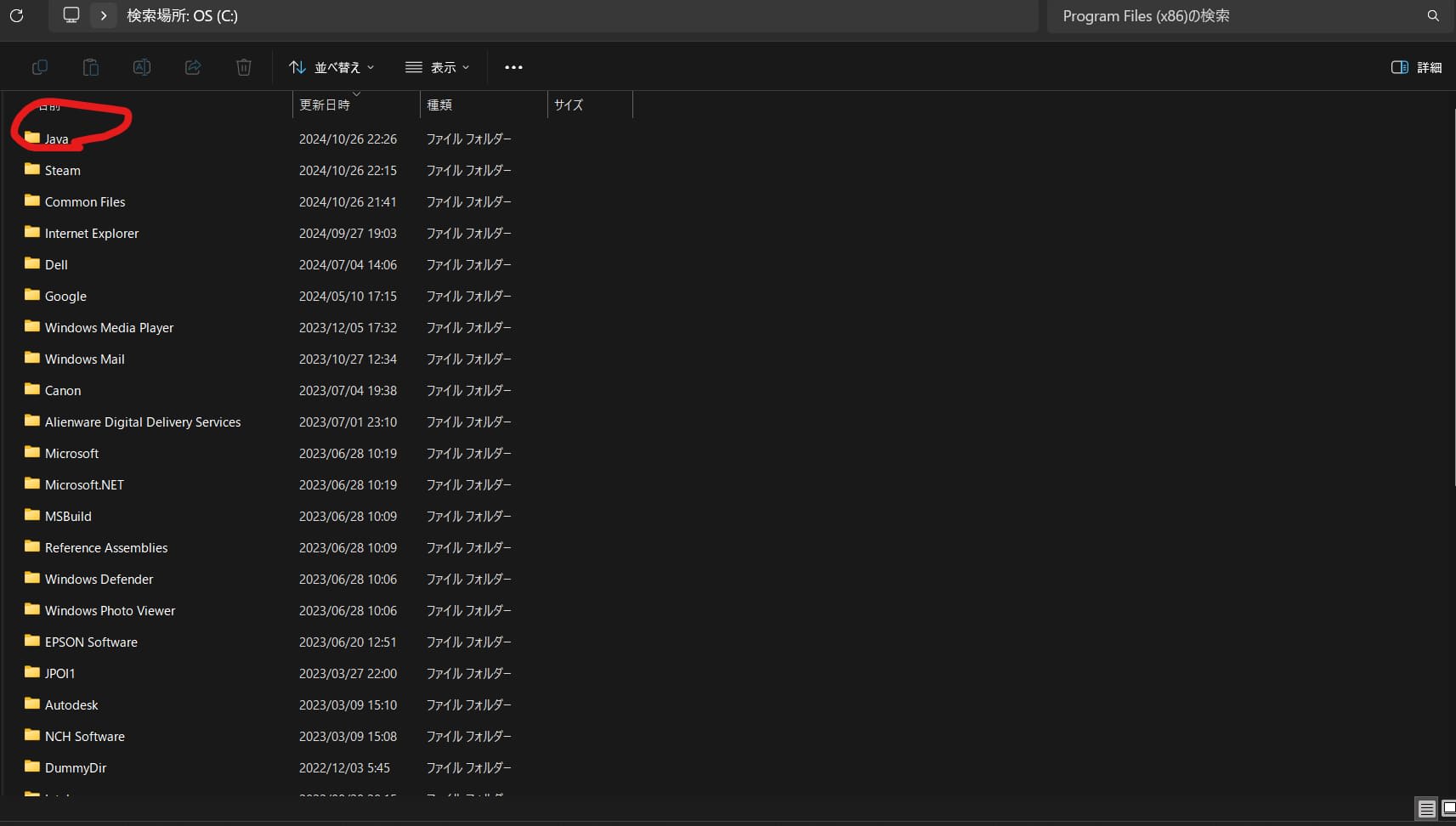Screen dimensions: 1456x826
Task: Click the refresh icon in address bar
Action: (x=16, y=15)
